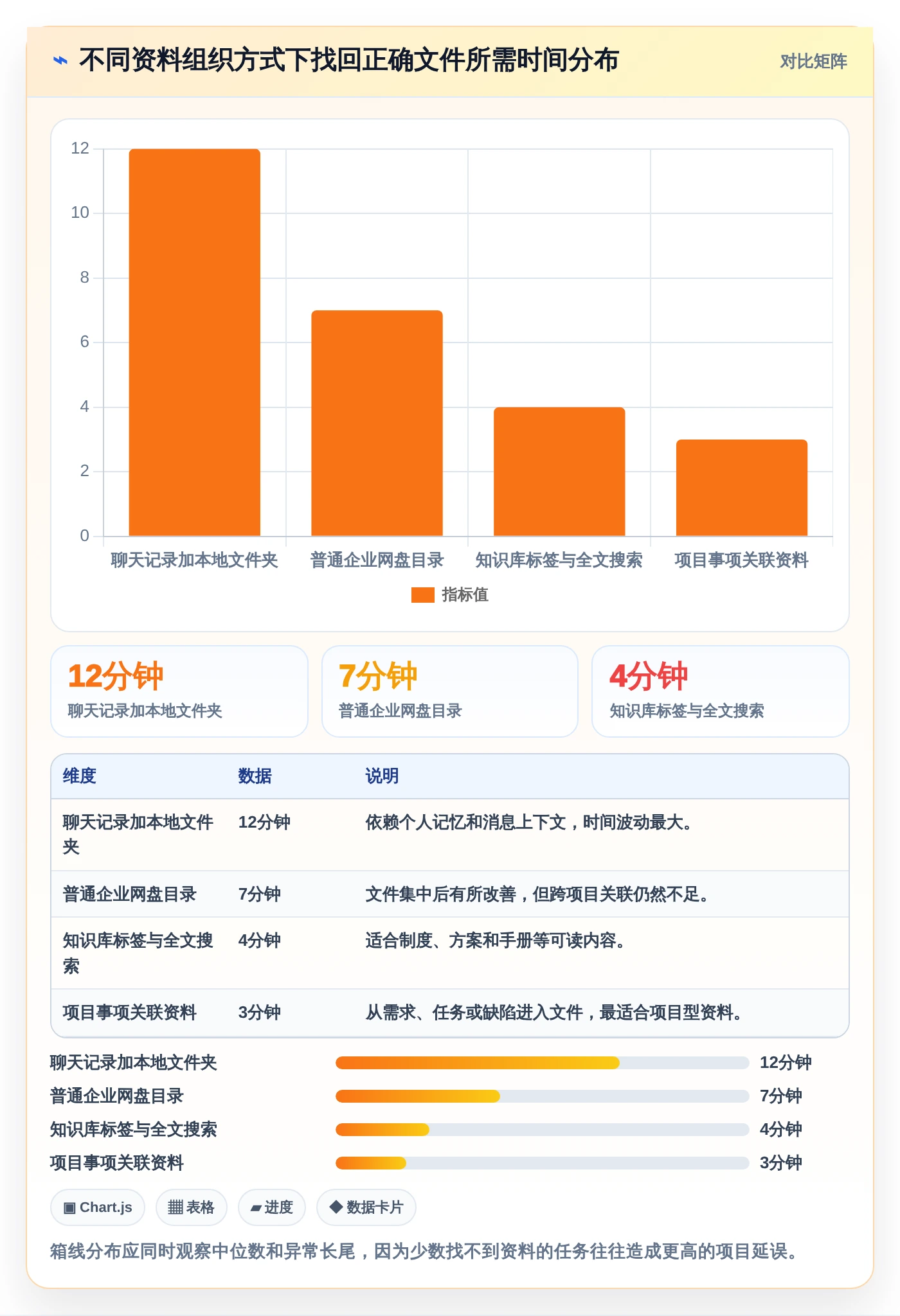The height and width of the screenshot is (1316, 900).
Task: Select the 表格 chip
Action: point(191,1207)
